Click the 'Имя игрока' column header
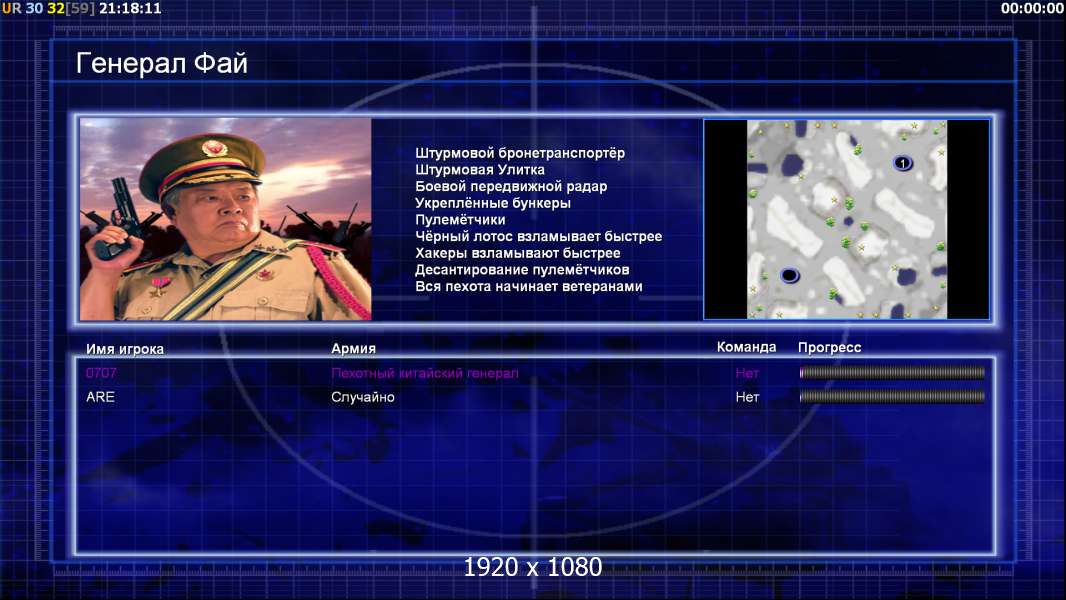The width and height of the screenshot is (1066, 600). tap(125, 349)
